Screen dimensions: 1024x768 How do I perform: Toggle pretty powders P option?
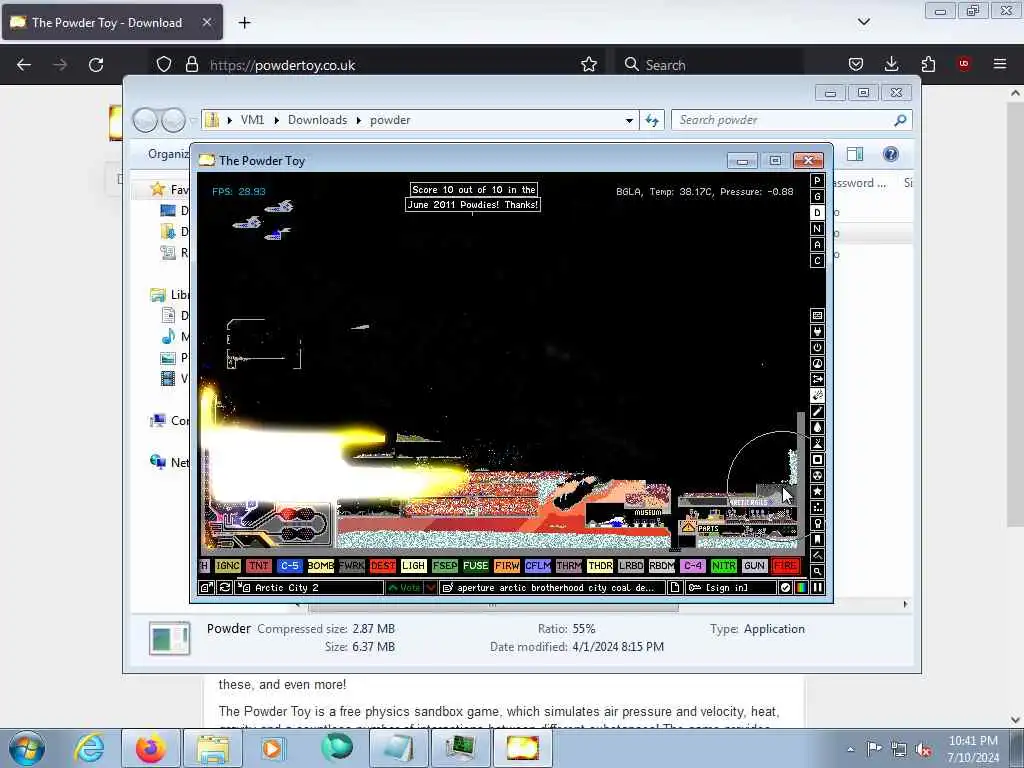tap(817, 181)
